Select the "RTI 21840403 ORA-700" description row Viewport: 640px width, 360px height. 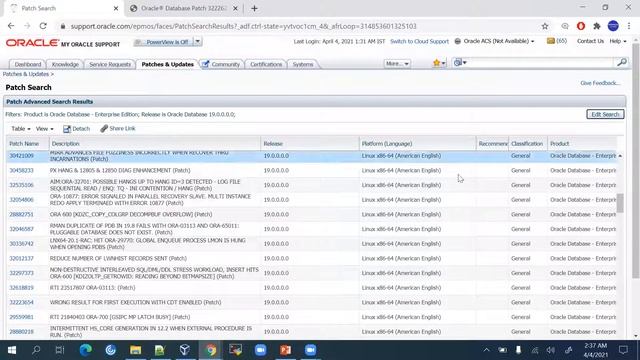[x=120, y=317]
